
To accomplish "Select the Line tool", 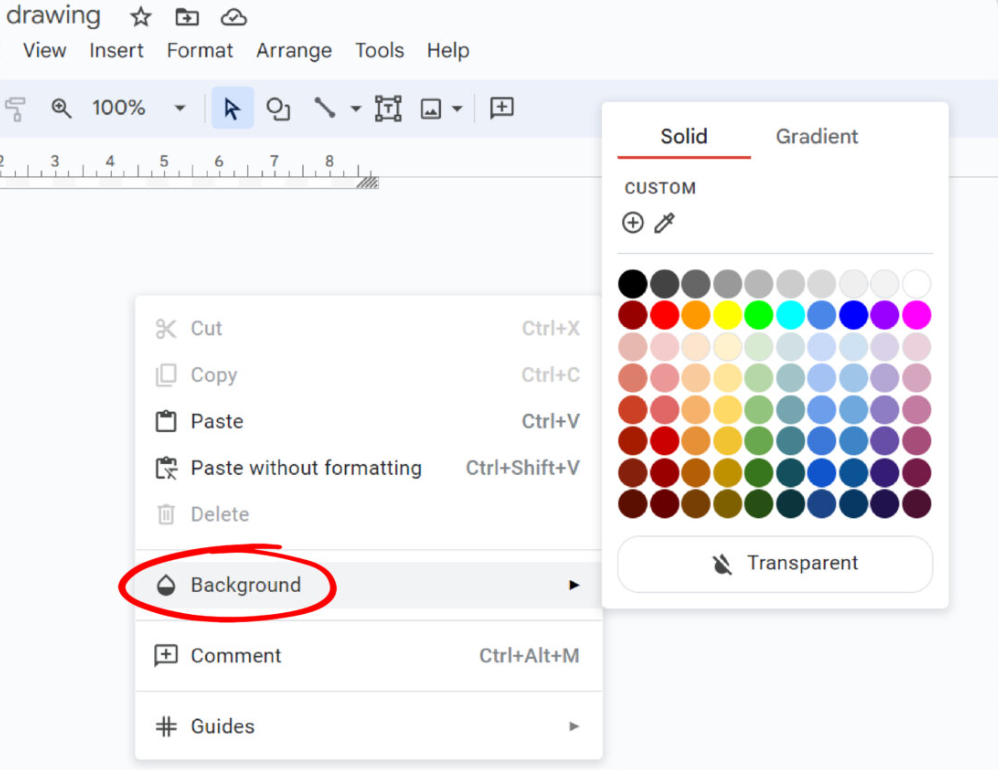I will (x=324, y=108).
